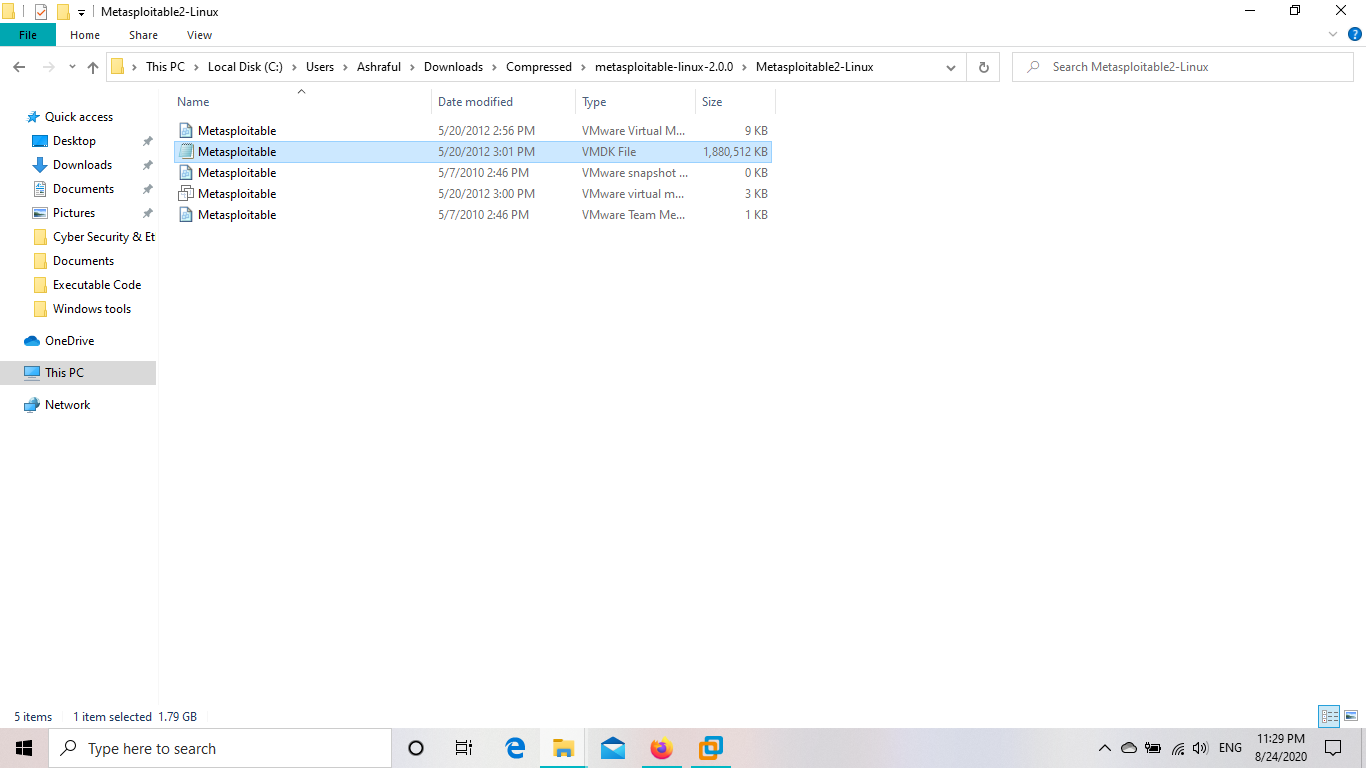Open Network in the sidebar

(69, 404)
